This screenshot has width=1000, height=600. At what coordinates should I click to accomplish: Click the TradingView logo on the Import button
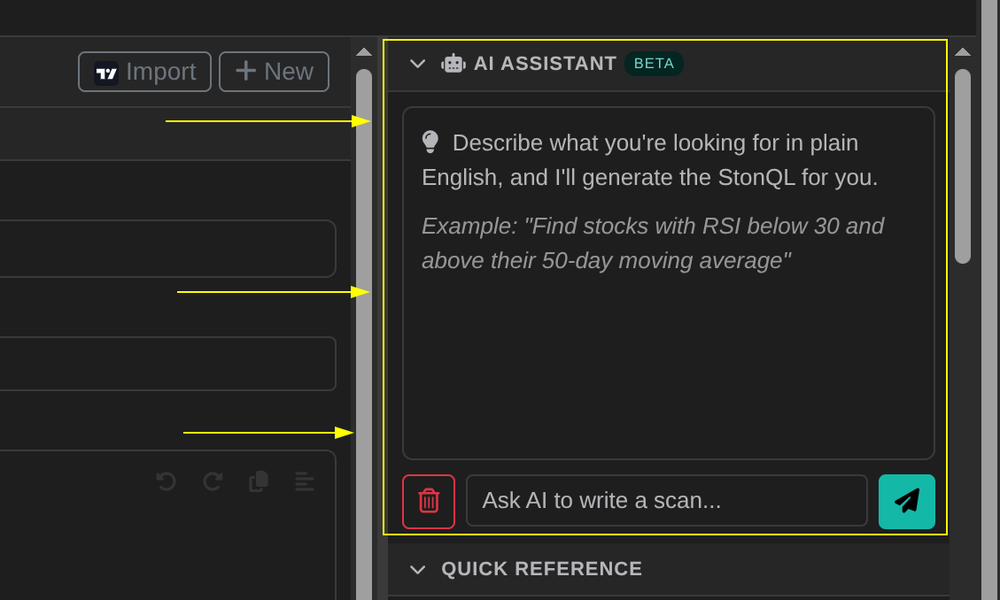tap(107, 71)
